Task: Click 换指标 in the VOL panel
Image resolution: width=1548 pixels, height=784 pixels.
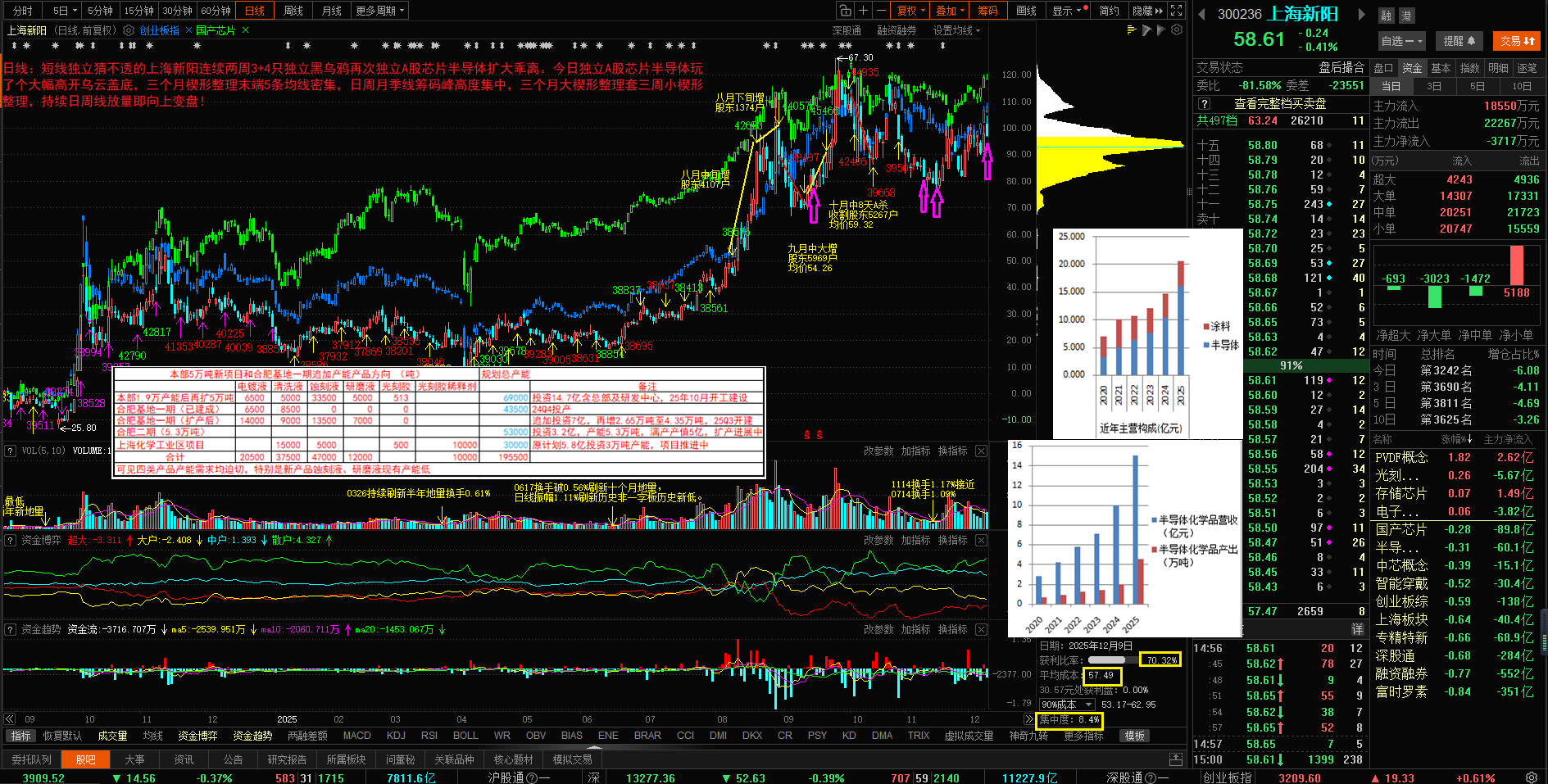Action: pyautogui.click(x=952, y=451)
